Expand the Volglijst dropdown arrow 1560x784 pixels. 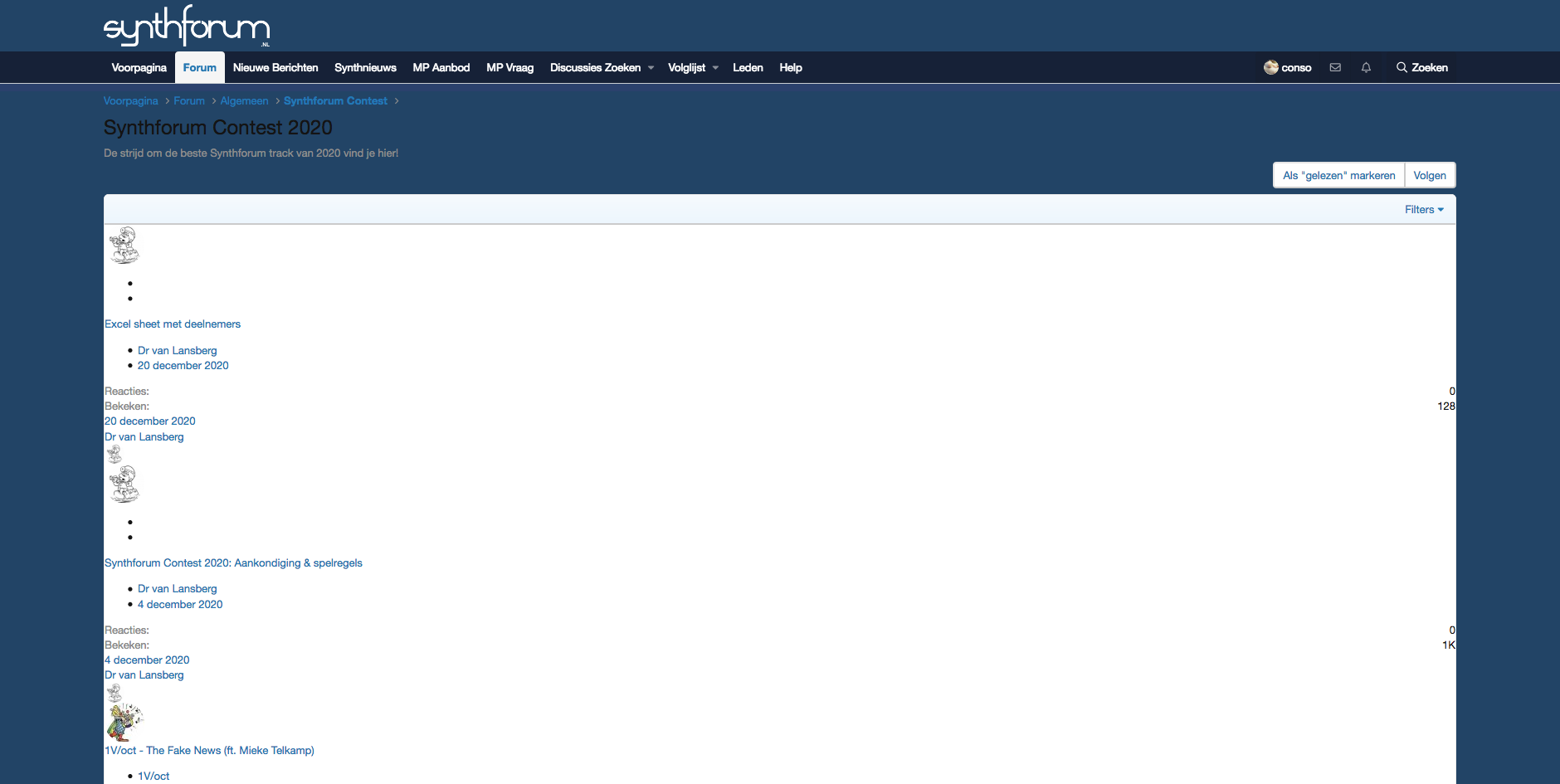tap(715, 68)
